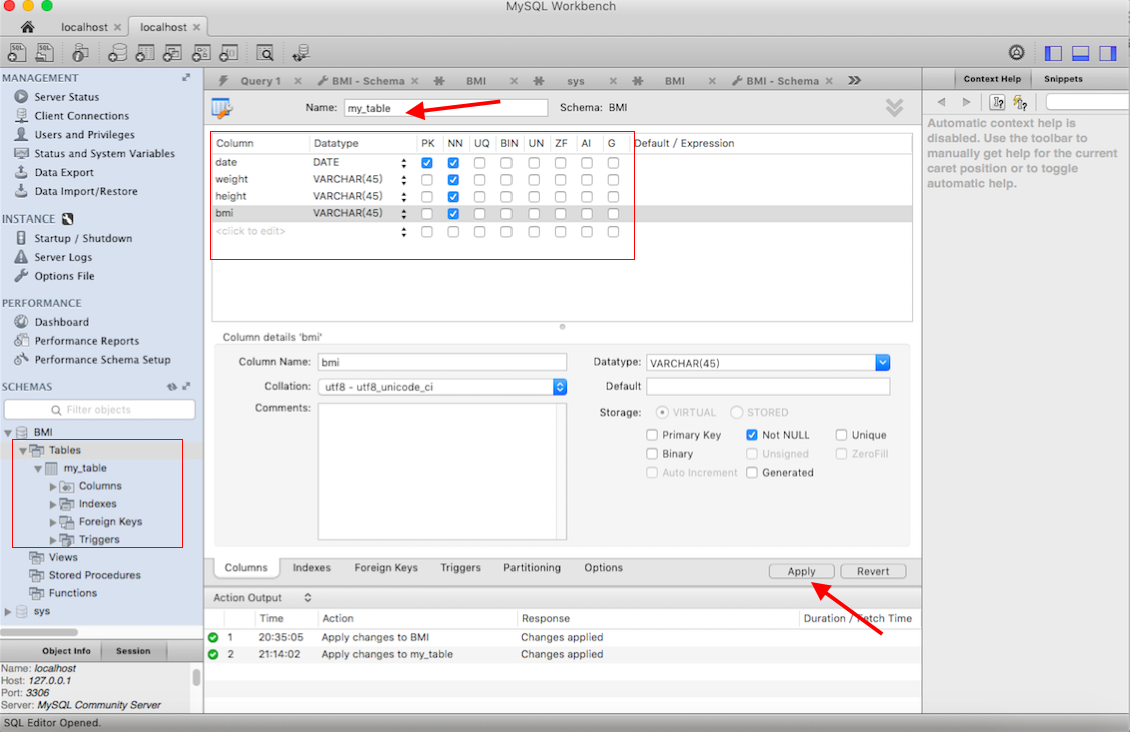Switch to the Foreign Keys tab
Screen dimensions: 1130x732
click(x=386, y=568)
